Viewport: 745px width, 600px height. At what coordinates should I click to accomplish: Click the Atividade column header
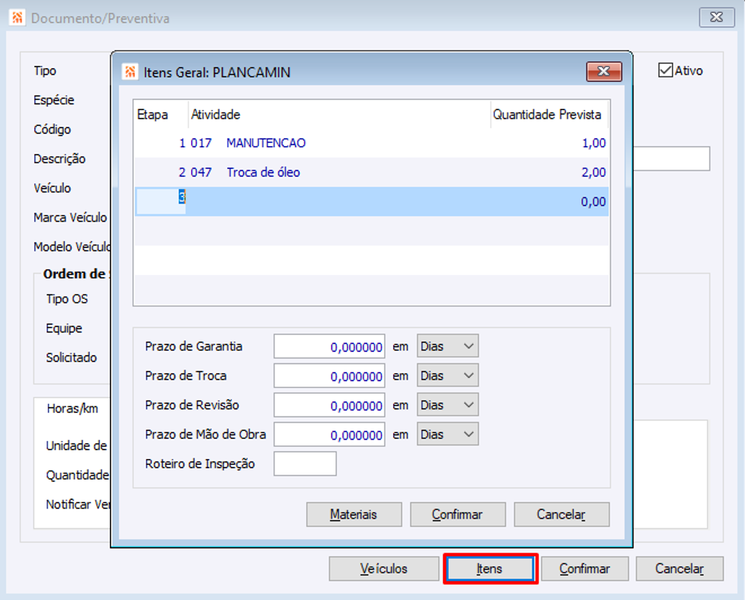(x=339, y=114)
